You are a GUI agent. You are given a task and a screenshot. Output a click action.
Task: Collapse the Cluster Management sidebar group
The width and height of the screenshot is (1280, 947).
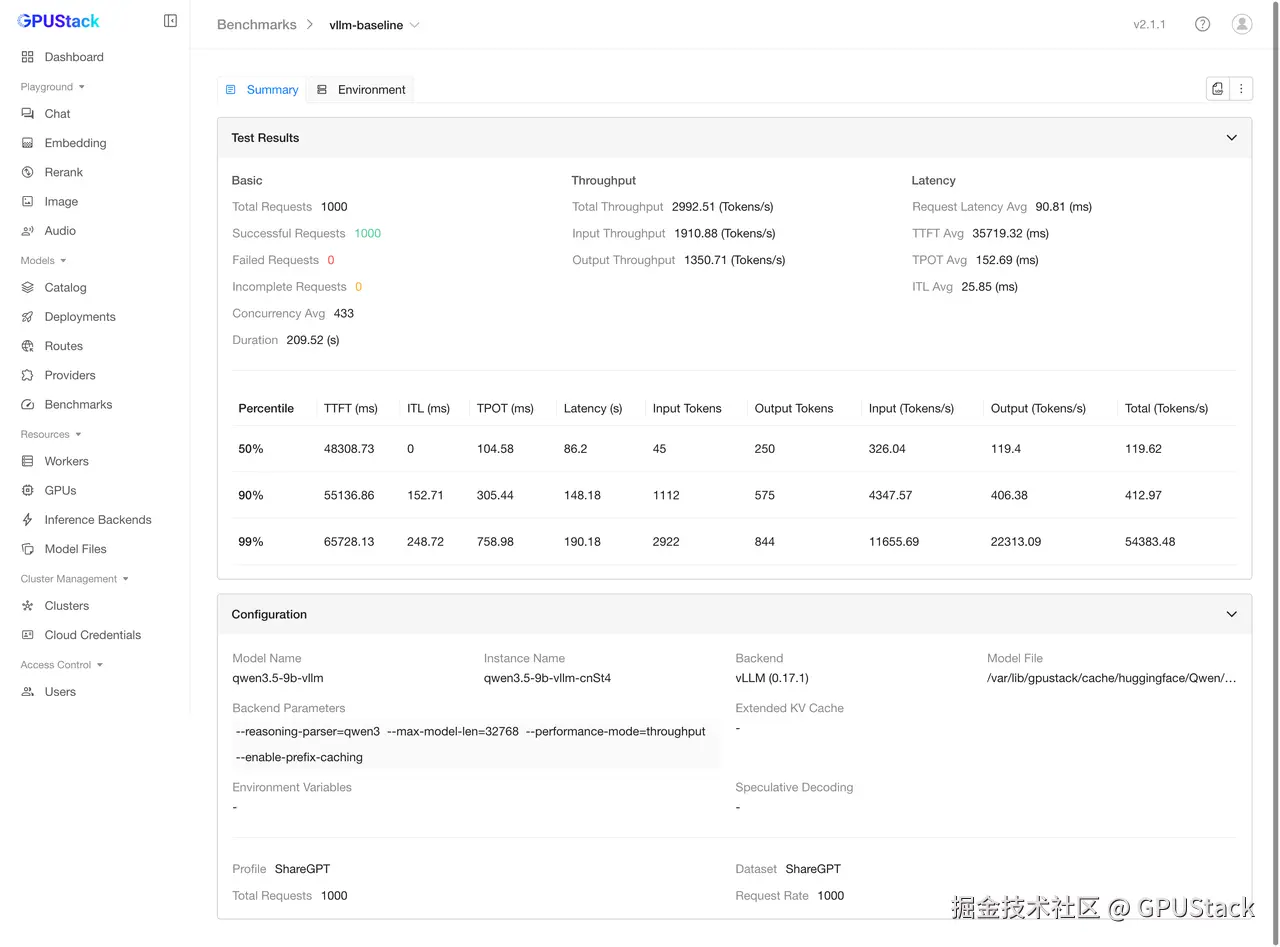[x=75, y=578]
